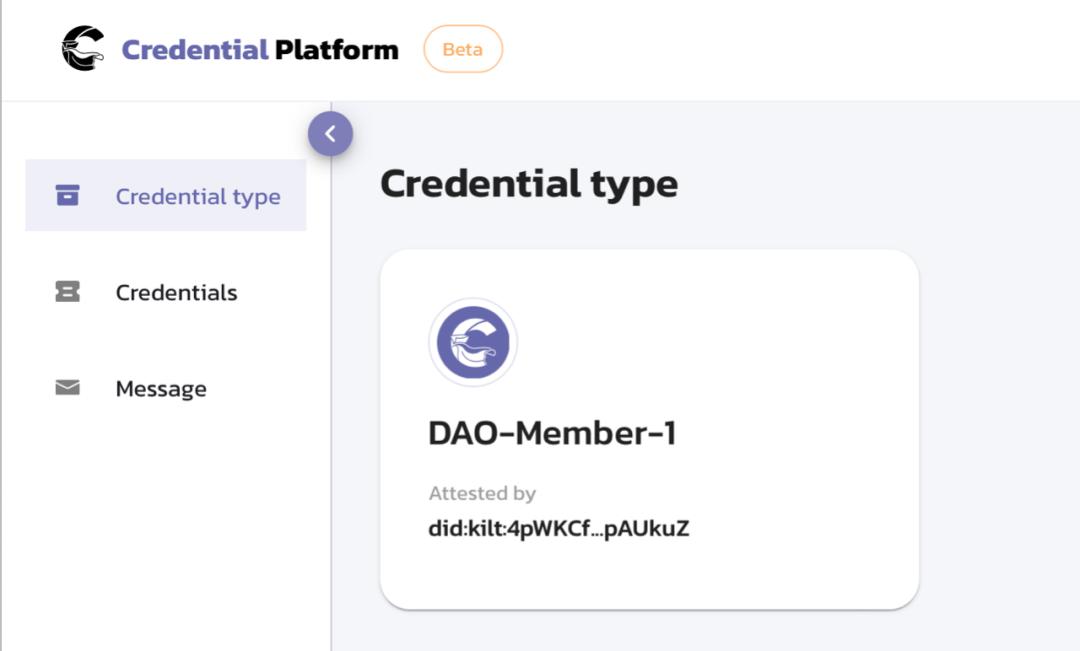The image size is (1080, 651).
Task: Click the 'Credential type' page heading
Action: click(x=528, y=184)
